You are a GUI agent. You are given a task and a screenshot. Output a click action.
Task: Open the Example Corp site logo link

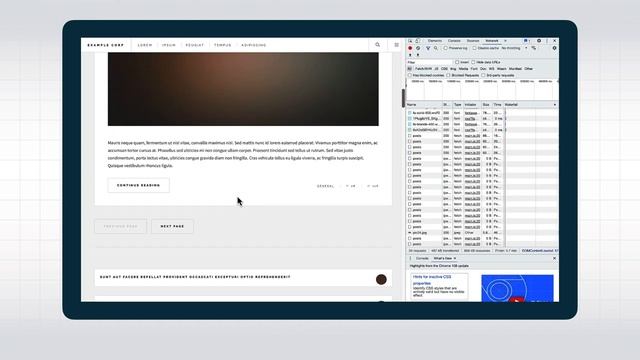[106, 45]
